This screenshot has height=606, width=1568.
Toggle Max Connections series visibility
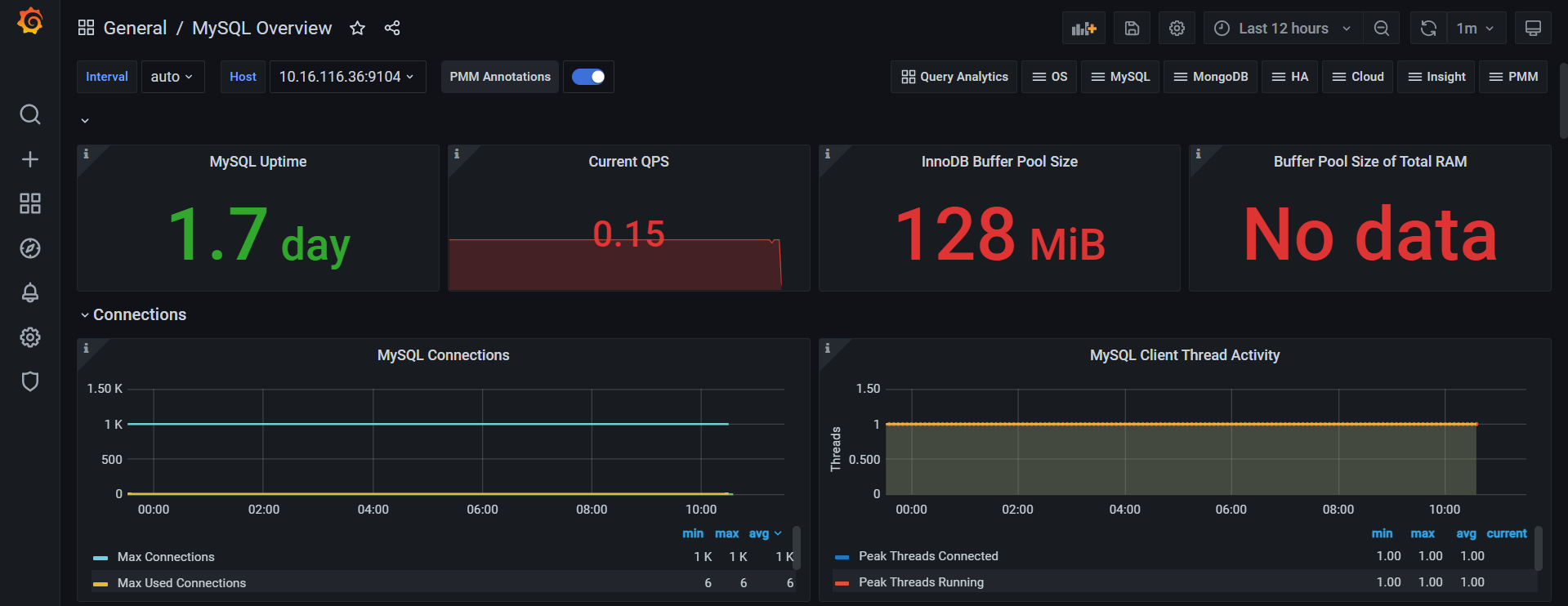pos(166,557)
